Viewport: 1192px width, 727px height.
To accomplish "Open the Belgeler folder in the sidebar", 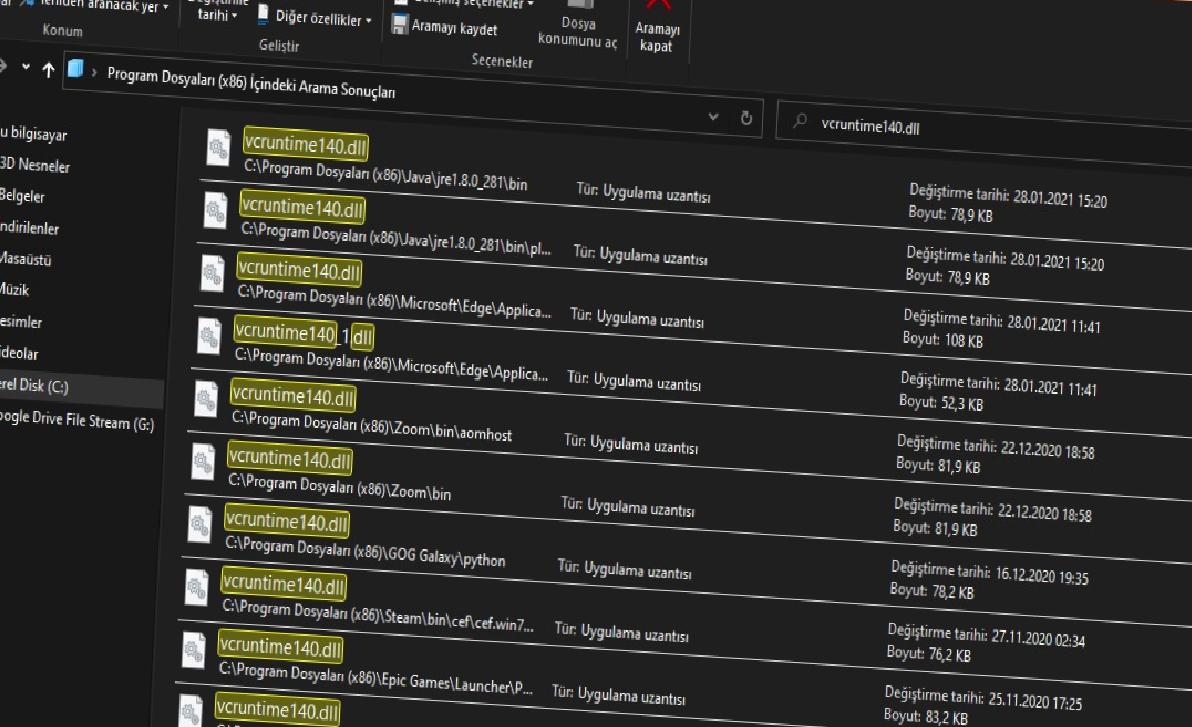I will click(x=22, y=195).
